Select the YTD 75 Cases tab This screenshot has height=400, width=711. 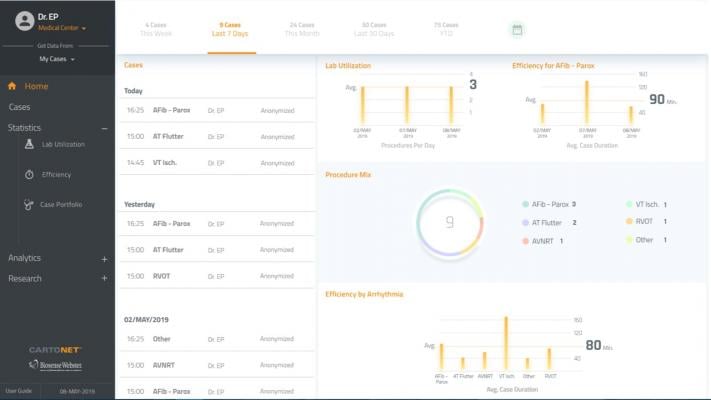(x=446, y=29)
